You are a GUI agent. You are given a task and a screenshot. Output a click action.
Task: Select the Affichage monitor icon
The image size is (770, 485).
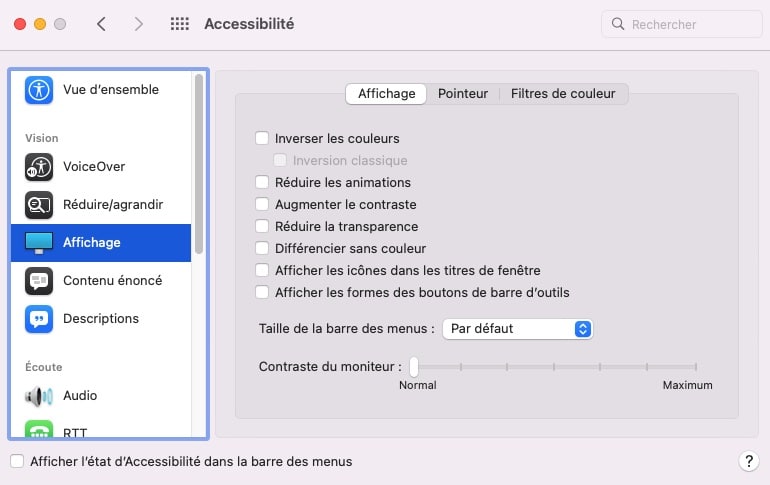(39, 243)
